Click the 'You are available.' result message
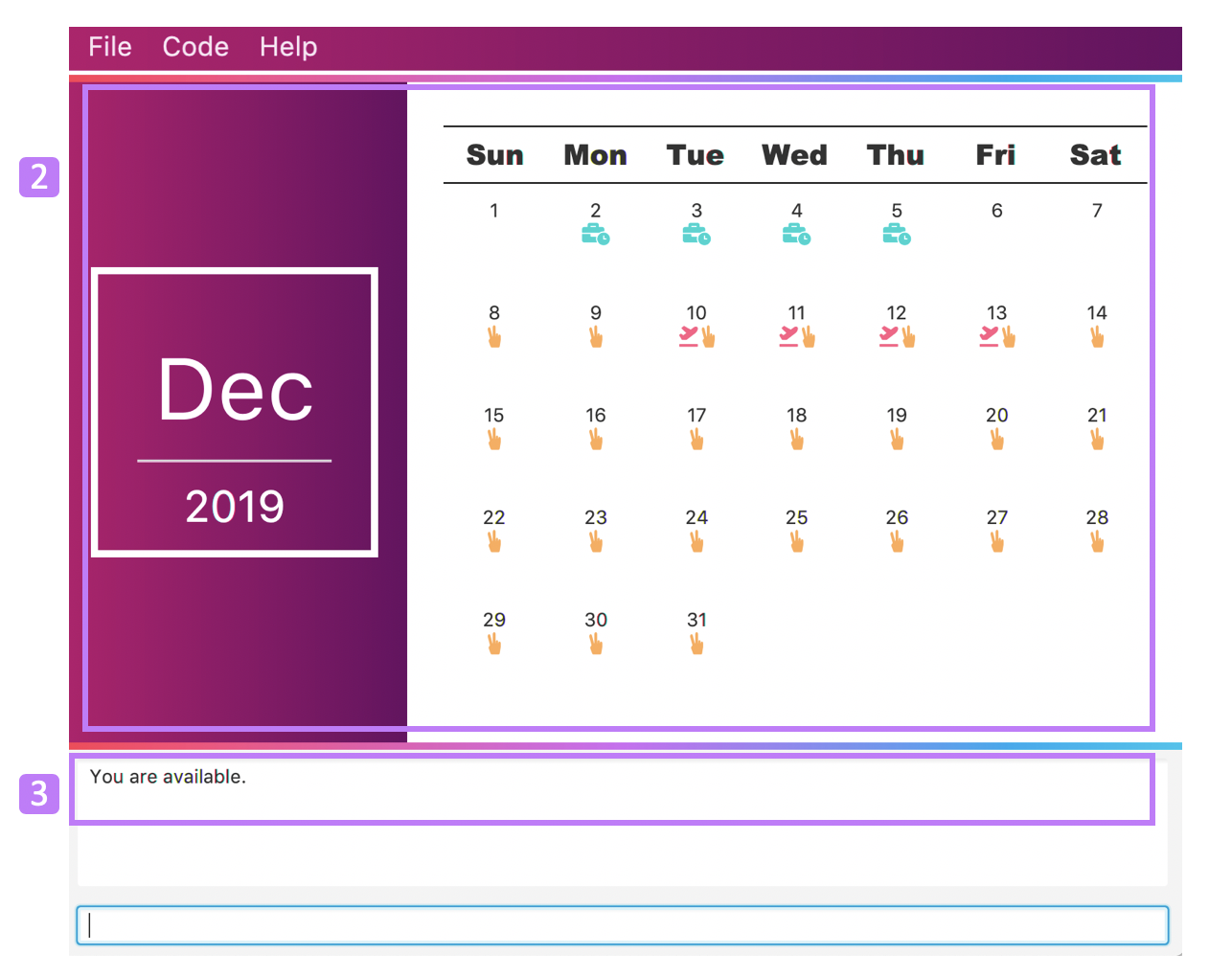This screenshot has height=977, width=1232. coord(168,777)
